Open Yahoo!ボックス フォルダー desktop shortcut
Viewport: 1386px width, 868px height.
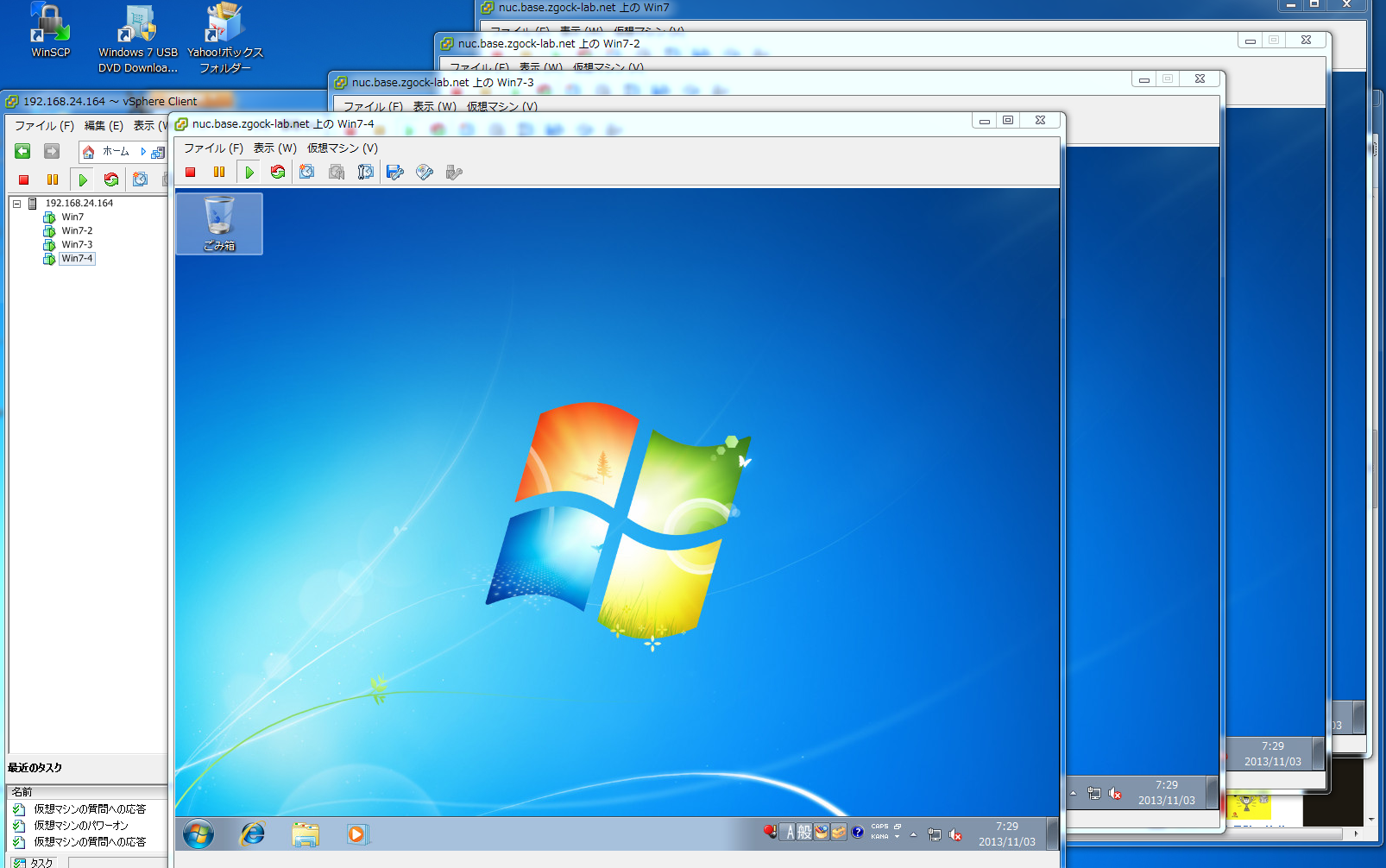click(x=225, y=38)
